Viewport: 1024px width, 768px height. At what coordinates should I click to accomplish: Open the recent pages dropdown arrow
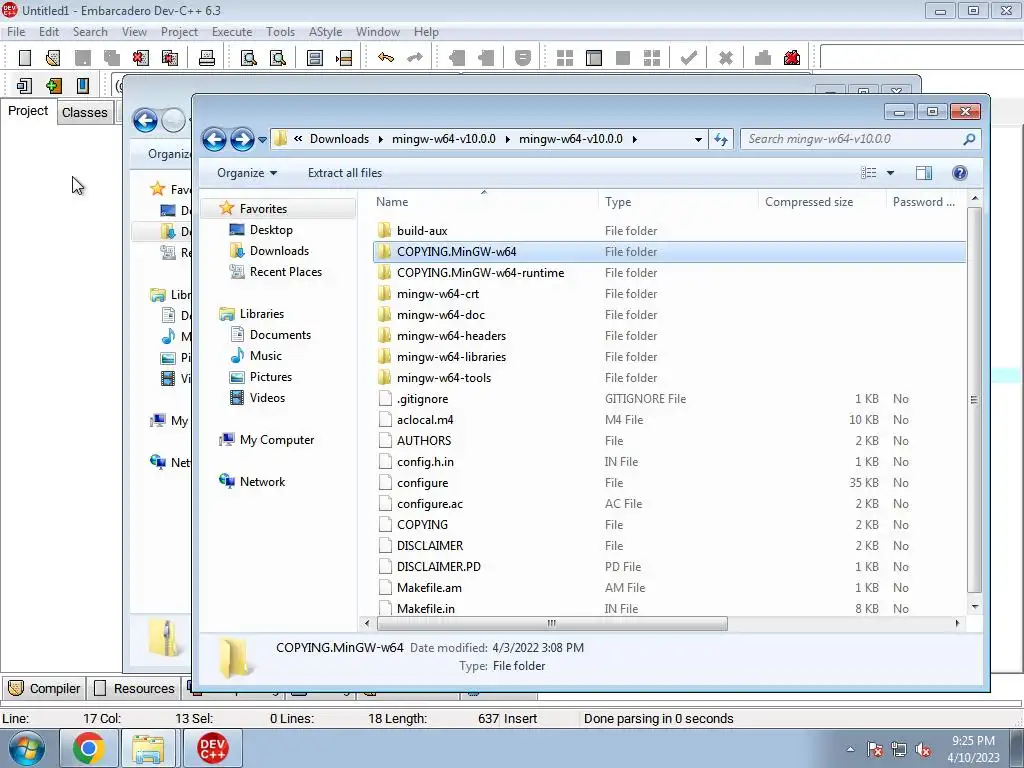click(262, 139)
